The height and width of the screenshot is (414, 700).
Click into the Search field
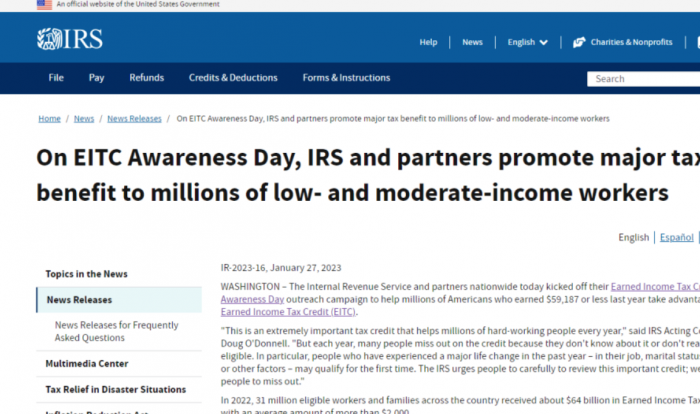[x=643, y=79]
